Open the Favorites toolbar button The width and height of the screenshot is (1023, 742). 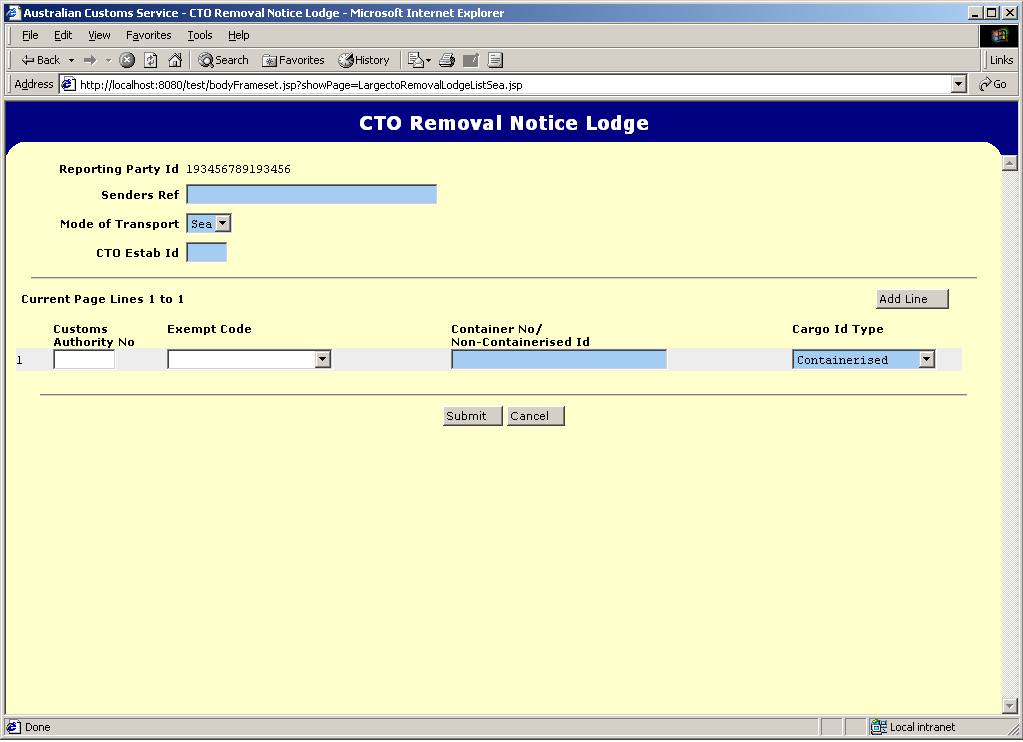(x=293, y=60)
